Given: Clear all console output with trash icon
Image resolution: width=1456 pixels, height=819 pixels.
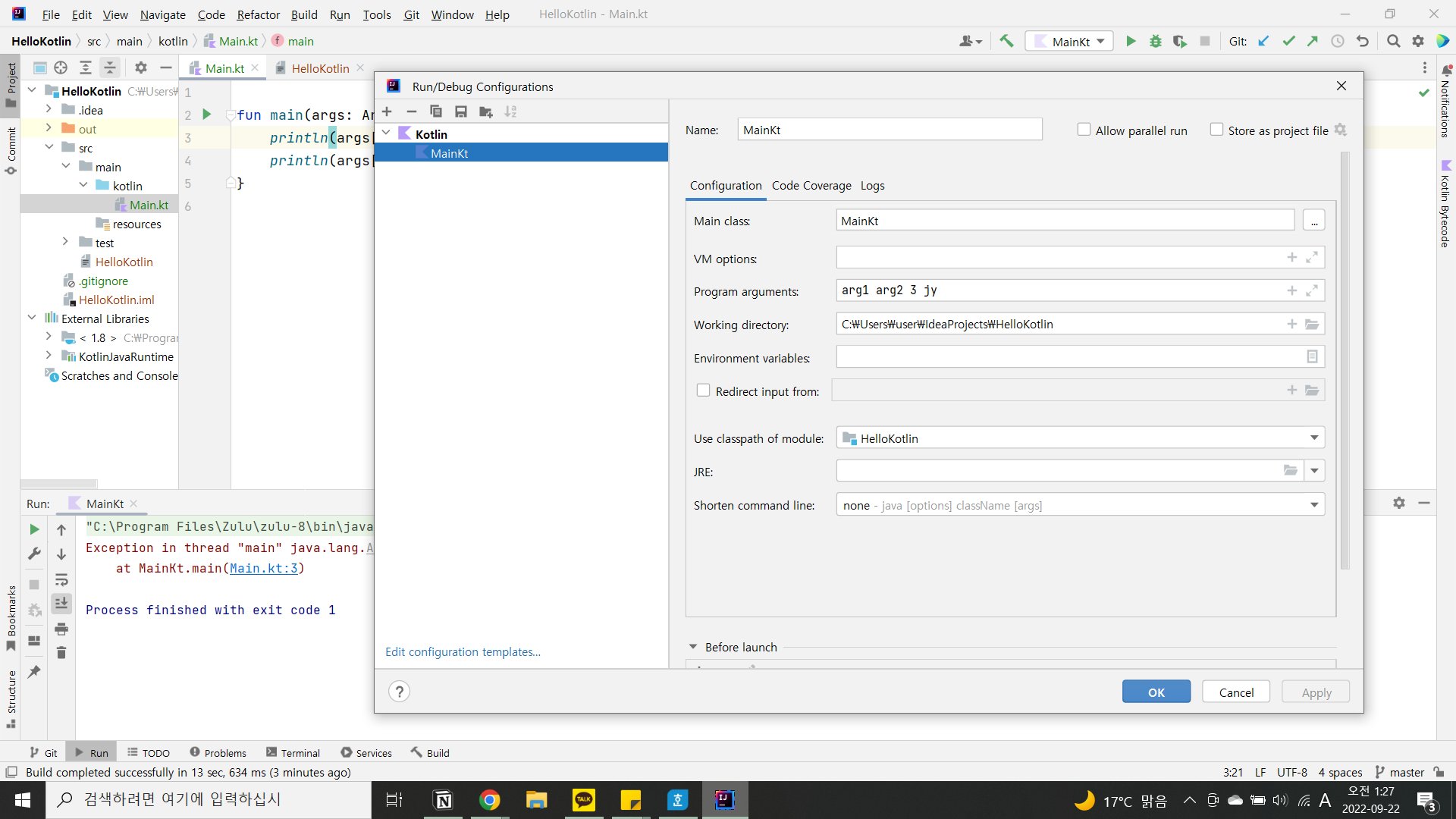Looking at the screenshot, I should click(x=61, y=652).
